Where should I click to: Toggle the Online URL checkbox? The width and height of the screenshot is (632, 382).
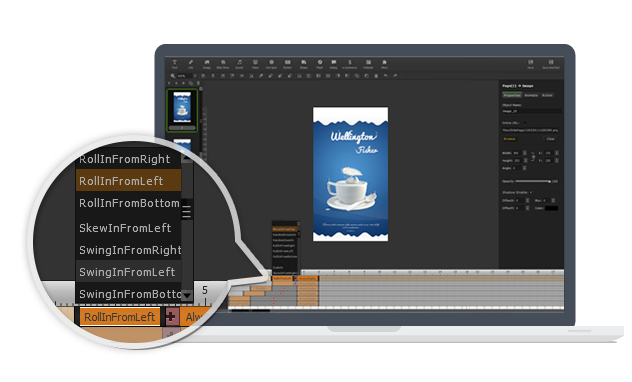pos(524,122)
